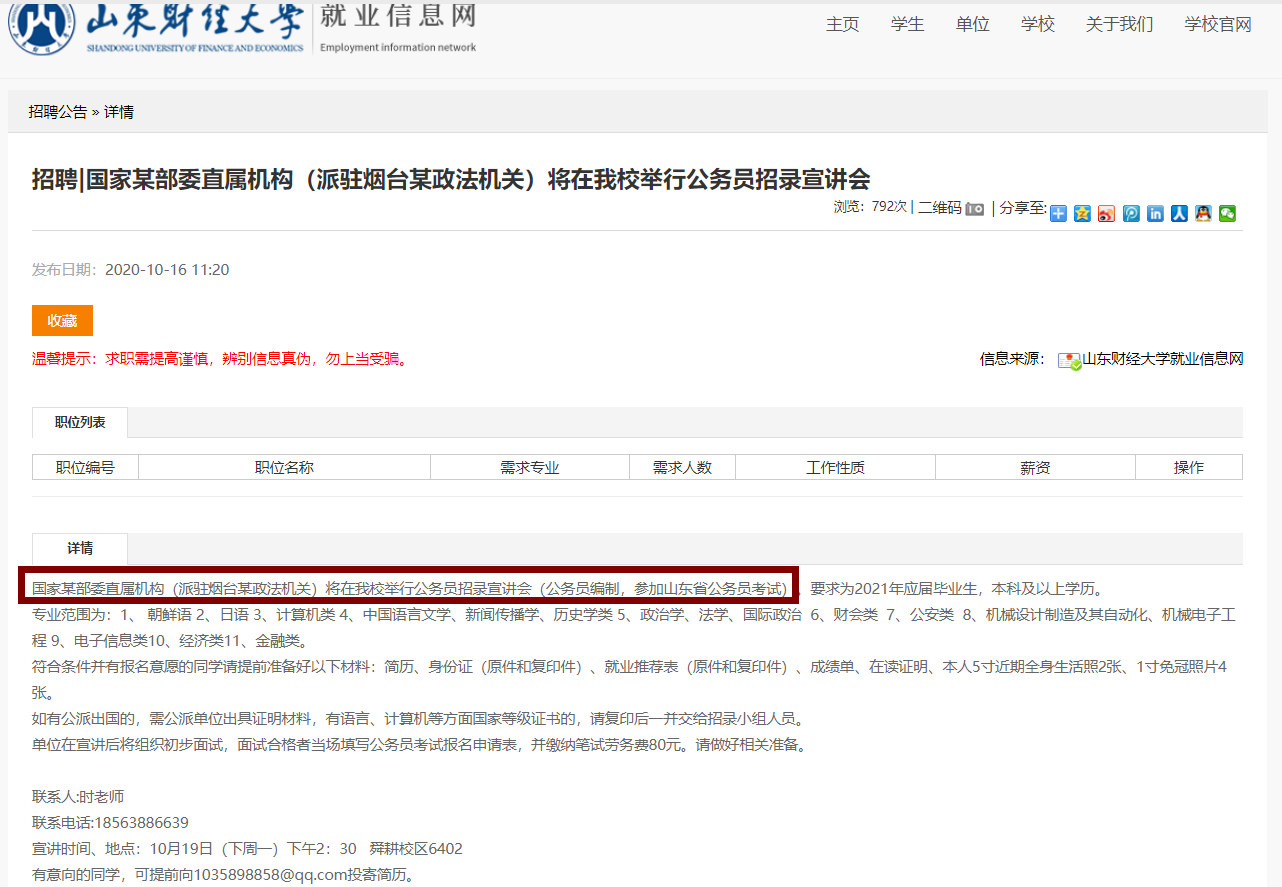Click the red 温馨提示 warning text
Image resolution: width=1282 pixels, height=887 pixels.
click(x=220, y=359)
